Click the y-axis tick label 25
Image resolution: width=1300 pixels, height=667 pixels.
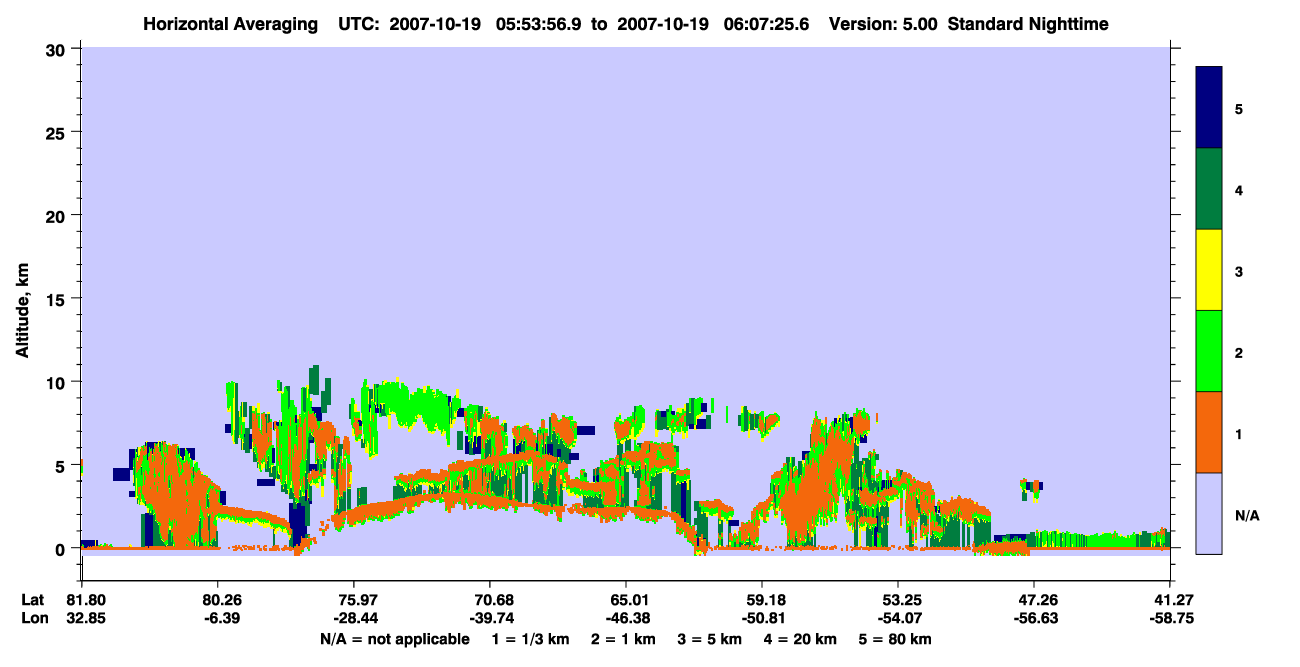coord(58,132)
